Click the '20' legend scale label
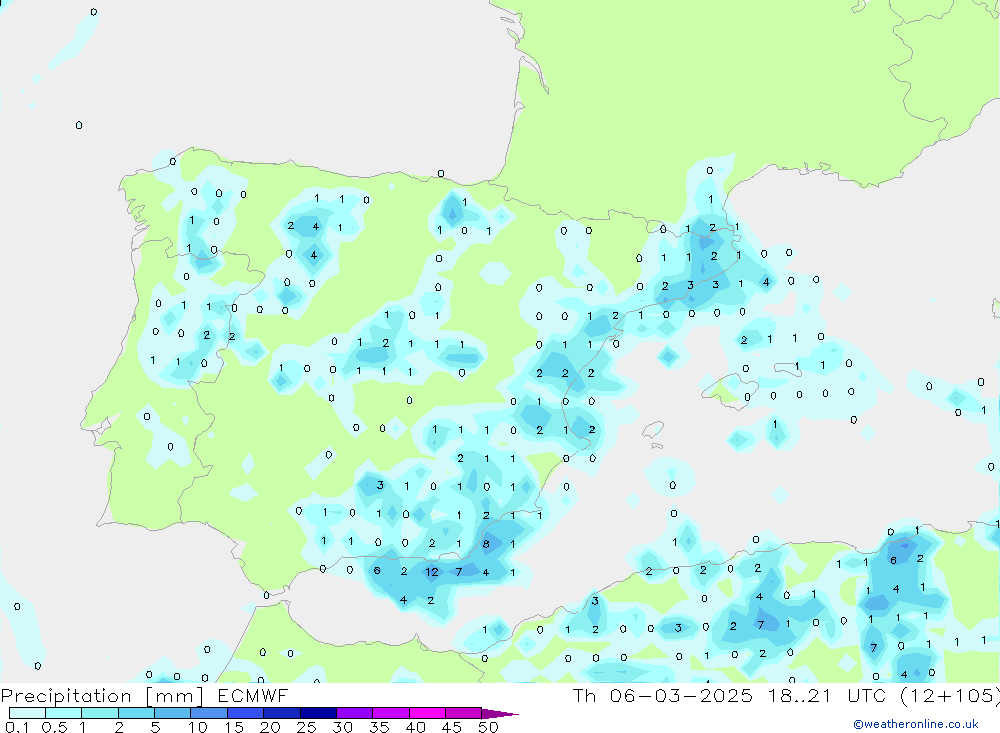The height and width of the screenshot is (733, 1000). coord(270,727)
